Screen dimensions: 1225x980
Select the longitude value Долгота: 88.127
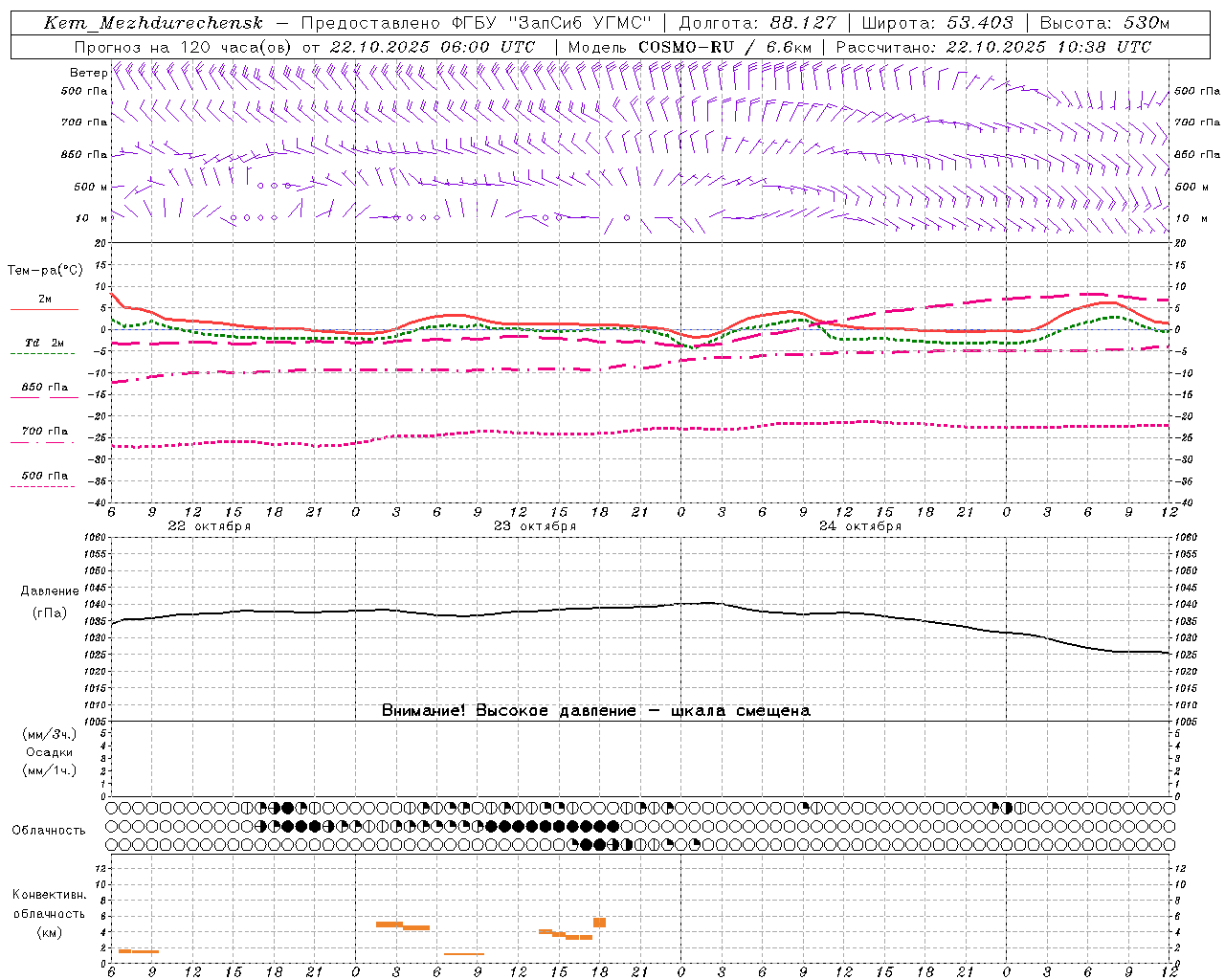757,23
